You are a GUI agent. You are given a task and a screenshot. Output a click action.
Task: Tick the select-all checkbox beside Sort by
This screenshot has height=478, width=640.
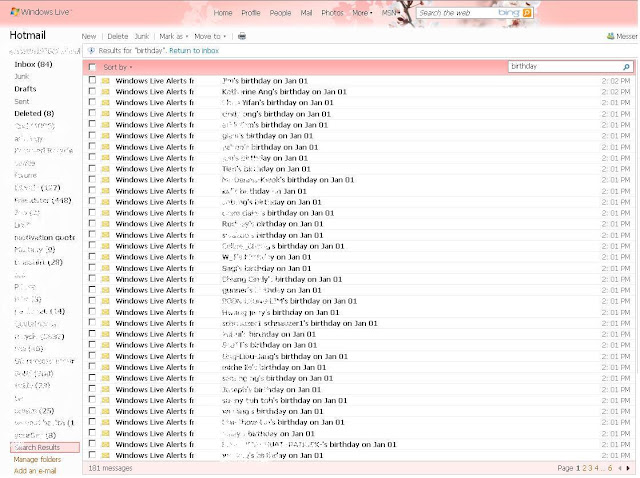[x=92, y=67]
